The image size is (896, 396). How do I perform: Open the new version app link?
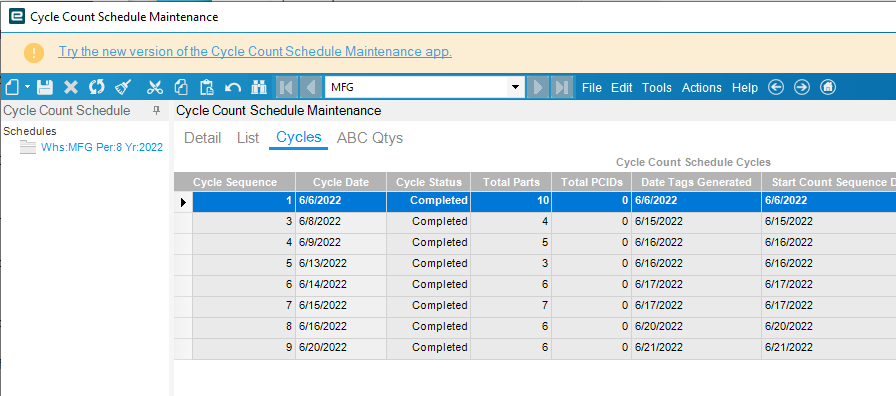pos(255,51)
